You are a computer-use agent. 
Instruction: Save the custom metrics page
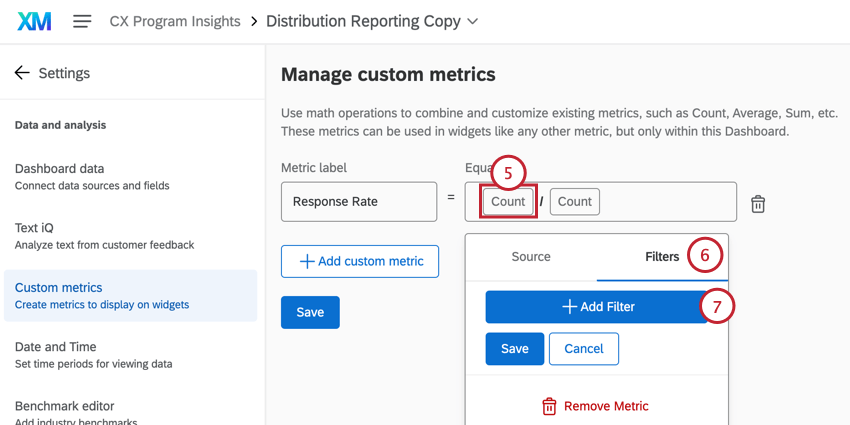310,312
